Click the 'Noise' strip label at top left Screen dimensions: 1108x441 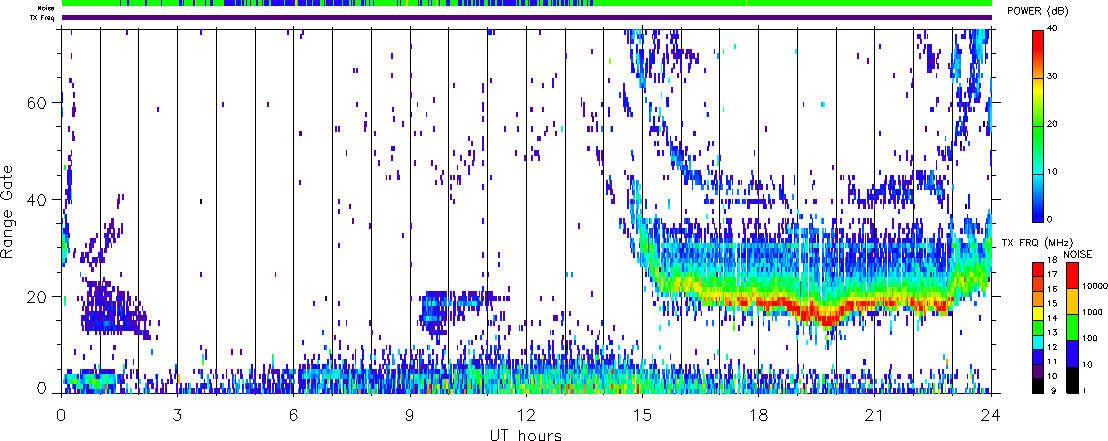47,8
